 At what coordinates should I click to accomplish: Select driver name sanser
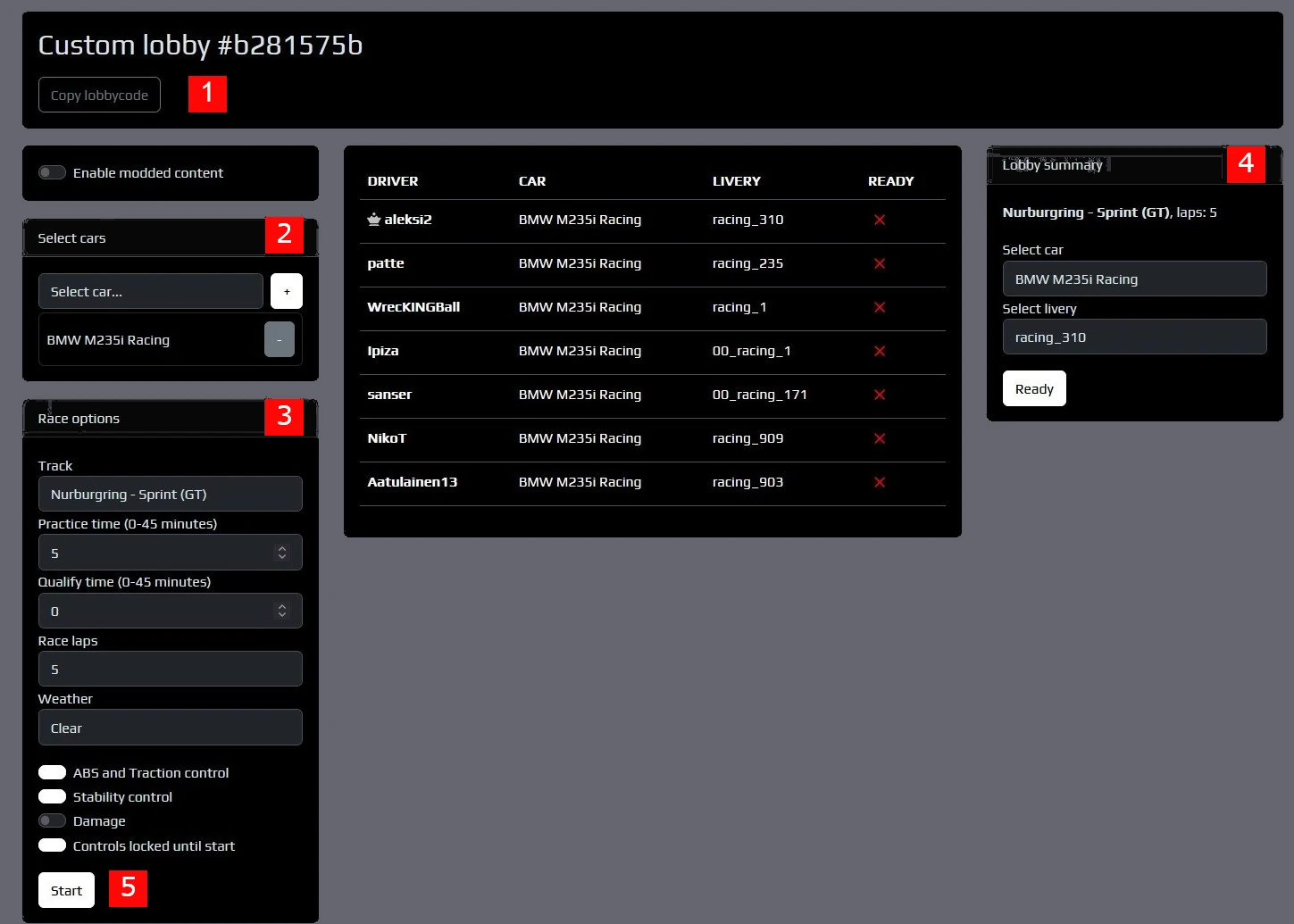[389, 395]
